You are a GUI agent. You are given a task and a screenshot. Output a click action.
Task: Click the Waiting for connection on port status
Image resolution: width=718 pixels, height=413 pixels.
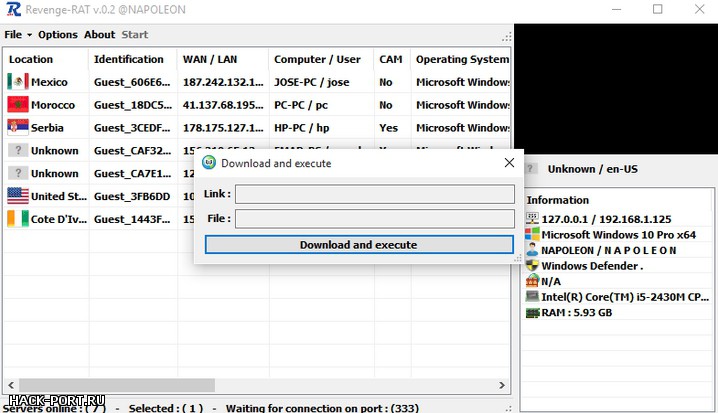click(322, 408)
